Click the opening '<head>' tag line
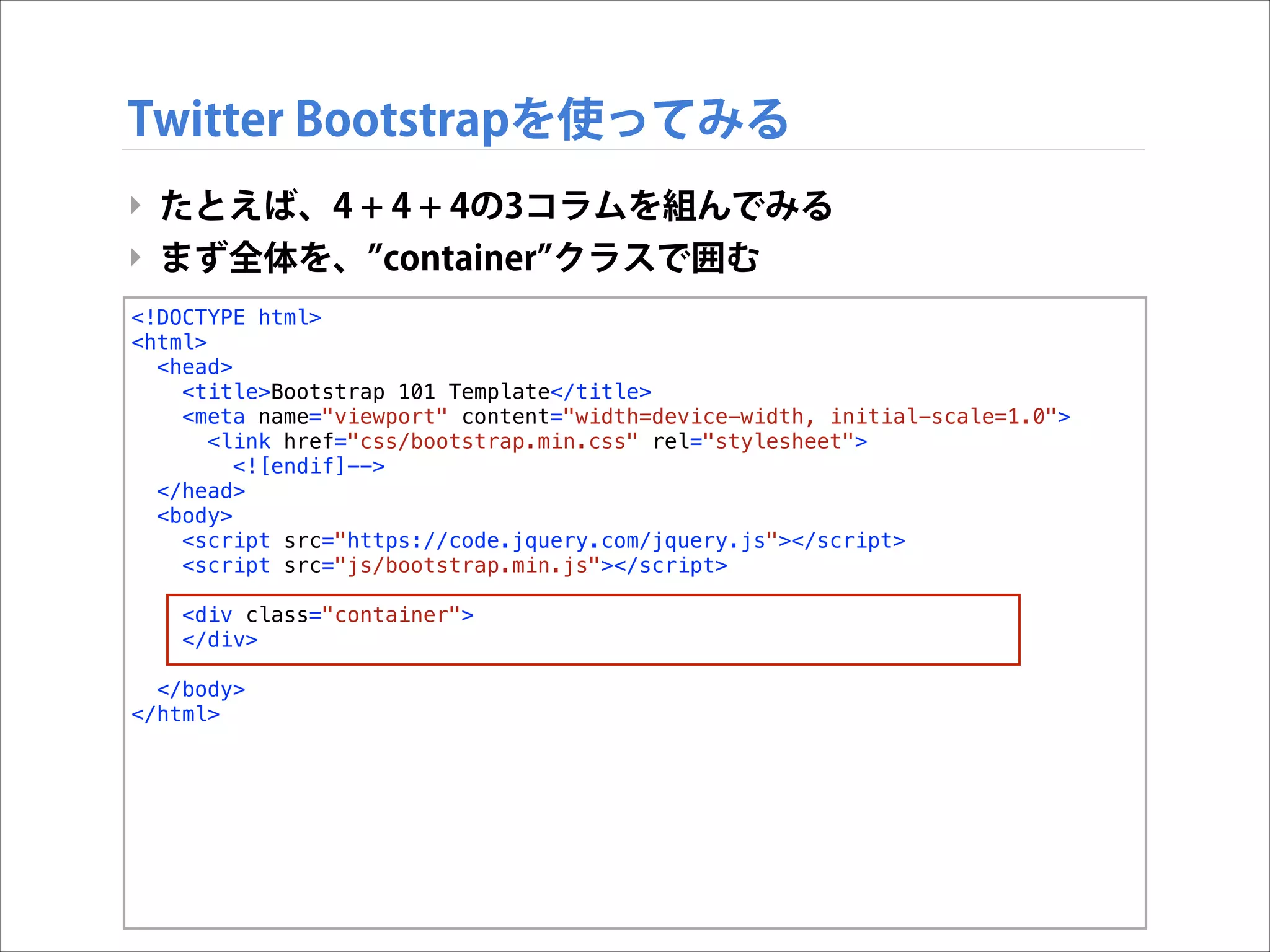The width and height of the screenshot is (1270, 952). coord(195,367)
